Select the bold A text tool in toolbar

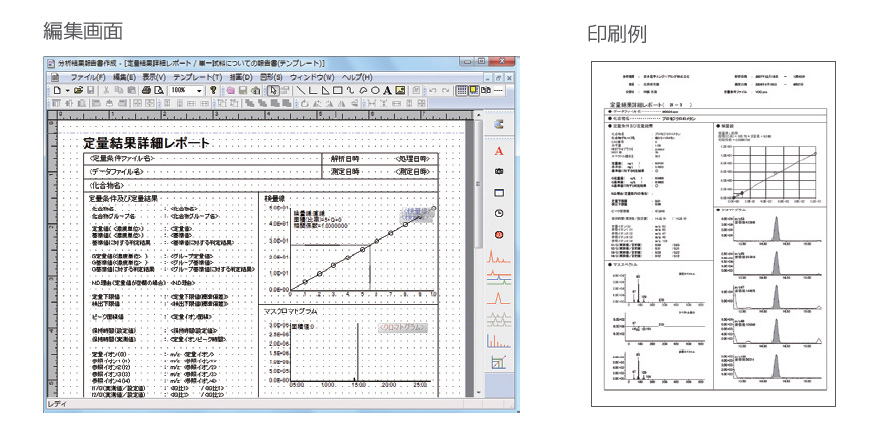386,90
